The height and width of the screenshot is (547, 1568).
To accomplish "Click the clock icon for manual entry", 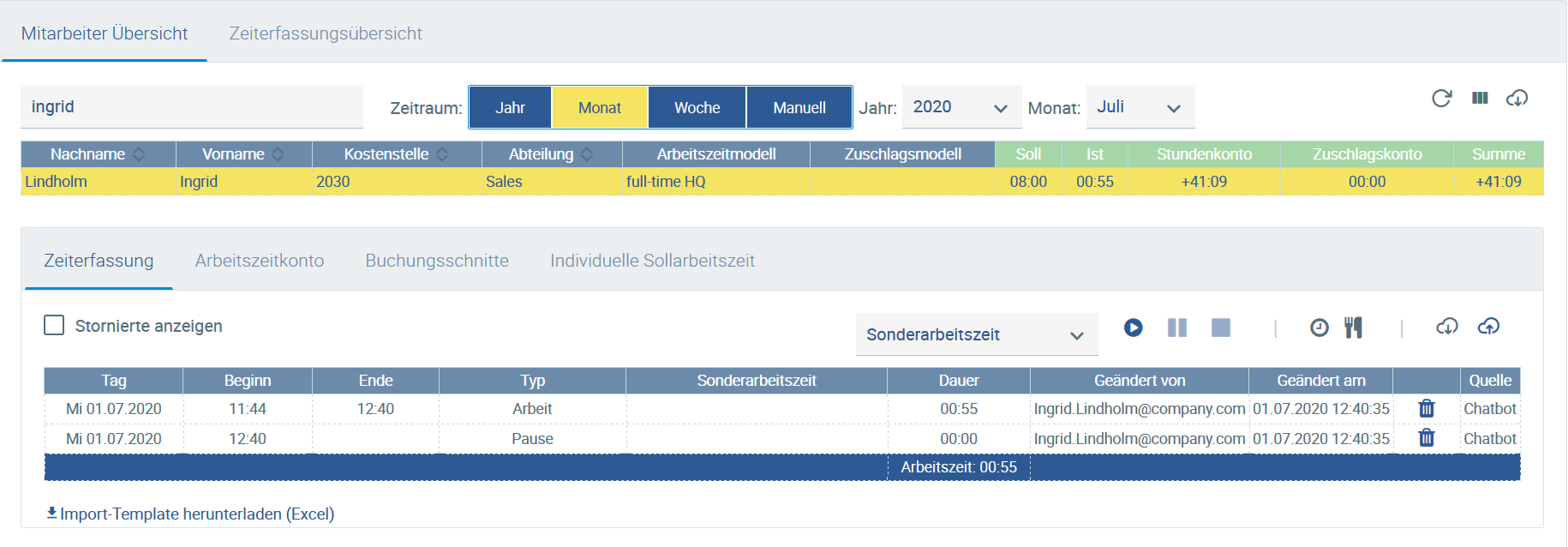I will (x=1320, y=328).
